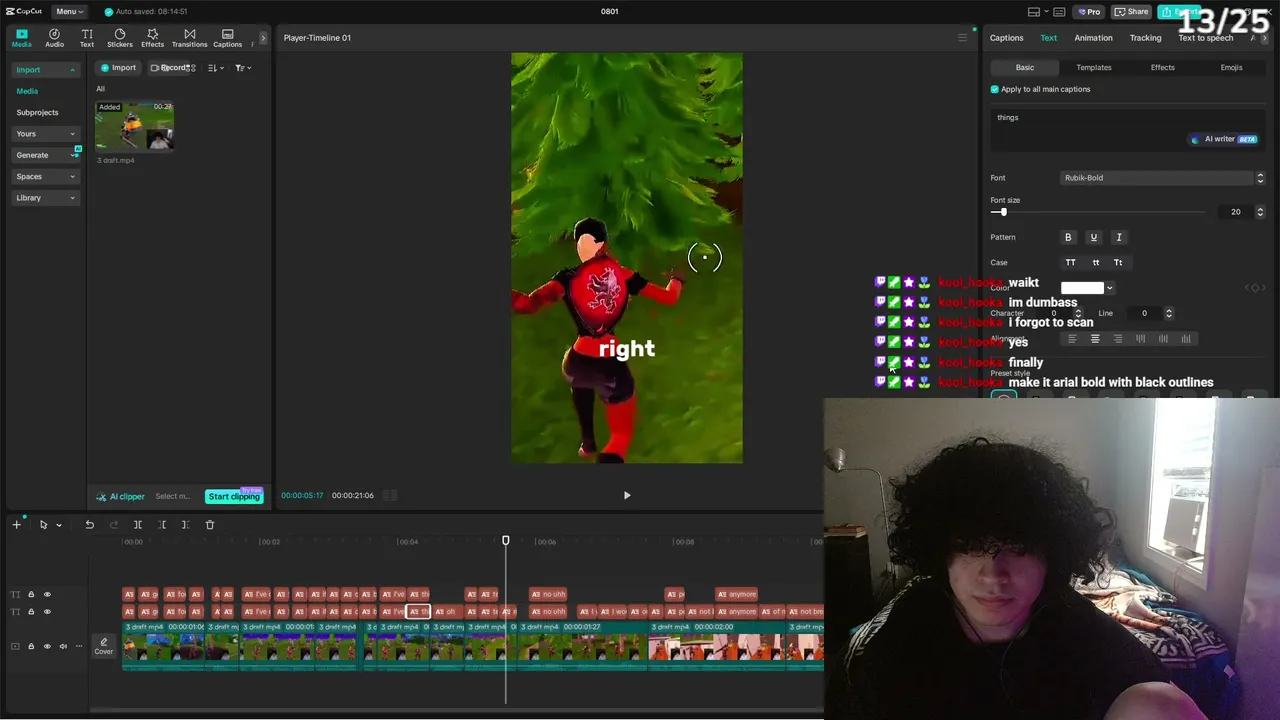Click the delete right trim tool
Image resolution: width=1280 pixels, height=720 pixels.
click(x=185, y=525)
